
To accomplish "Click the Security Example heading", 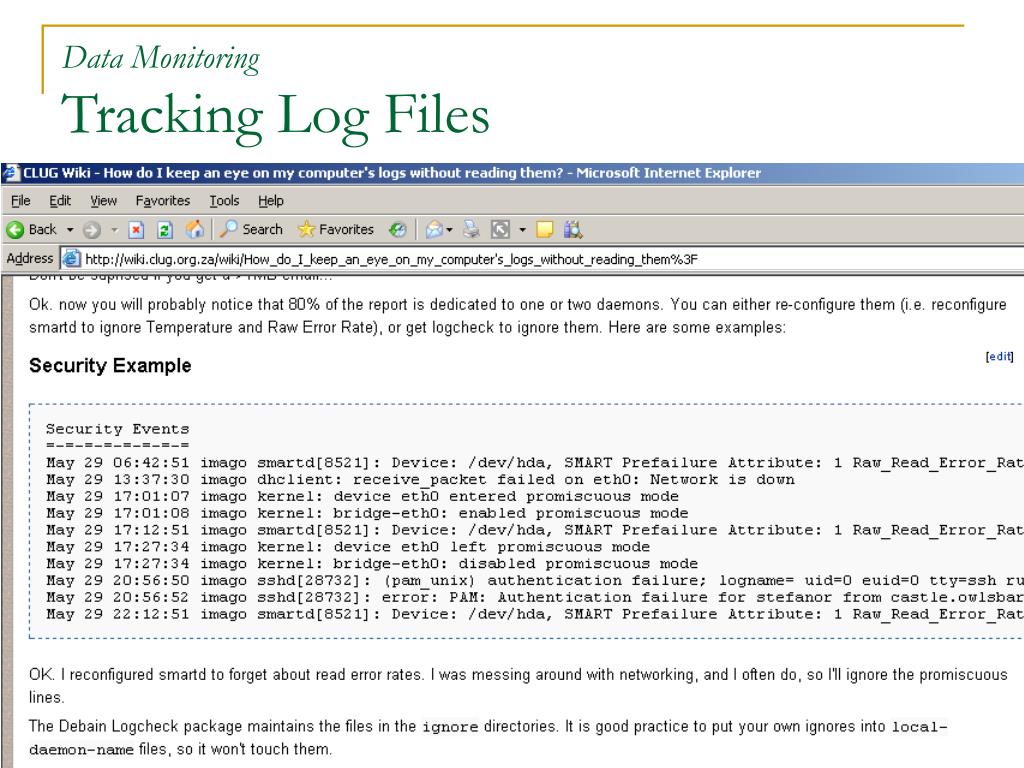I will point(110,366).
